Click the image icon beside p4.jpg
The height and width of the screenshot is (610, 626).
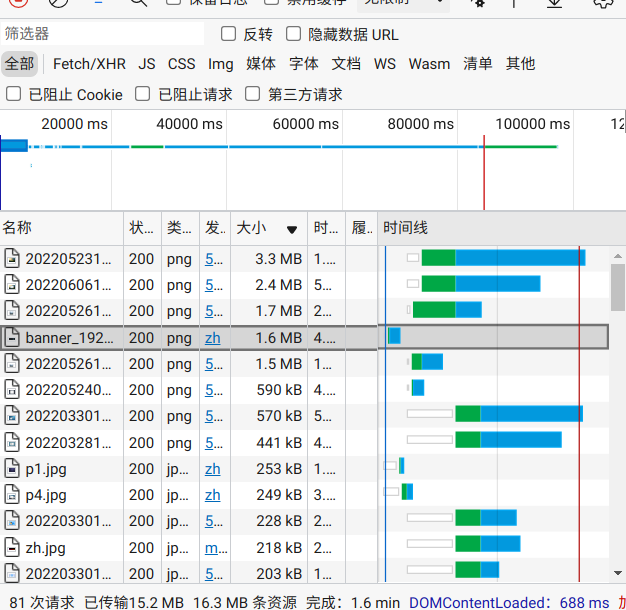coord(12,495)
